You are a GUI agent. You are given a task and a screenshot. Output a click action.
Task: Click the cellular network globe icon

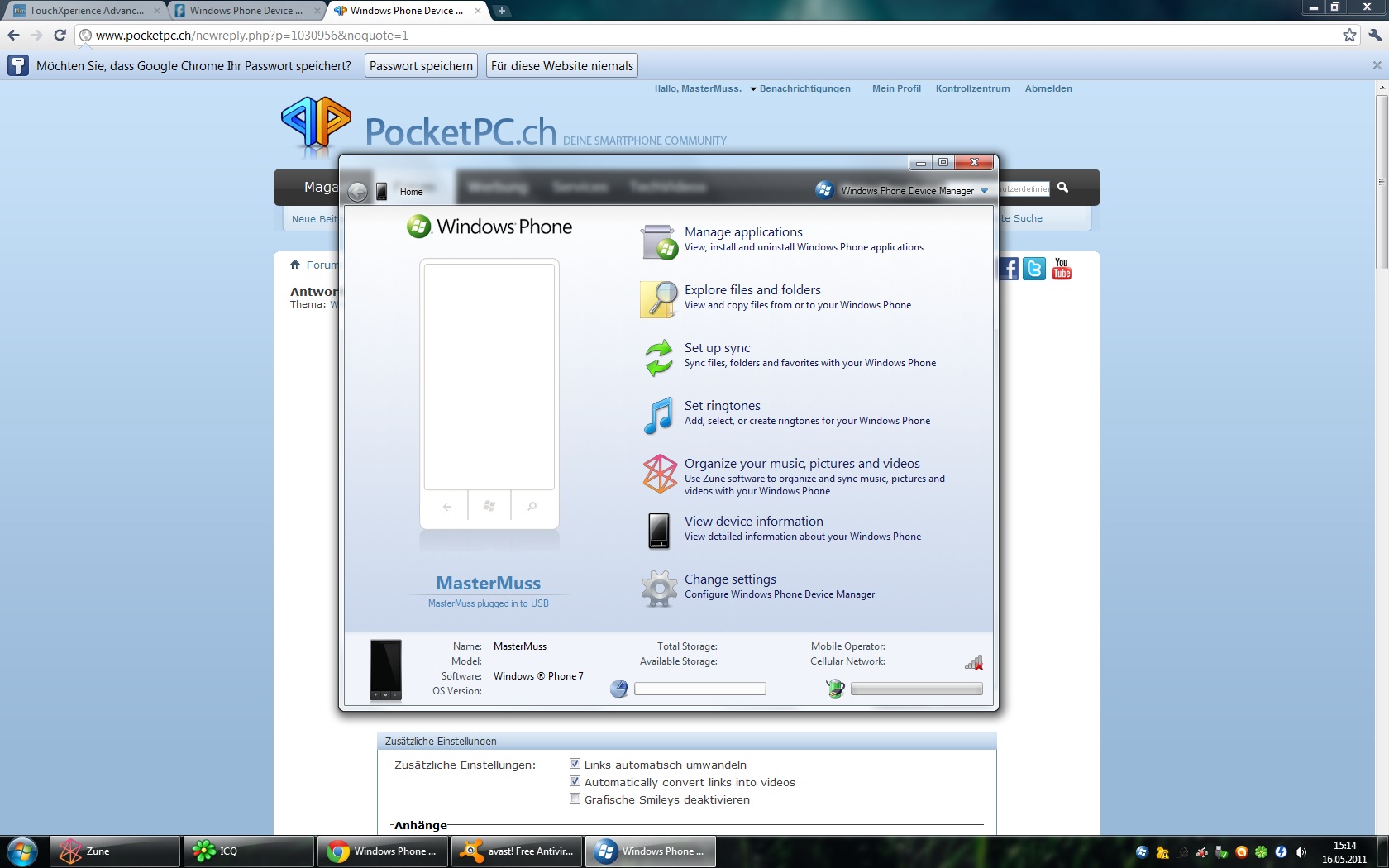tap(835, 688)
